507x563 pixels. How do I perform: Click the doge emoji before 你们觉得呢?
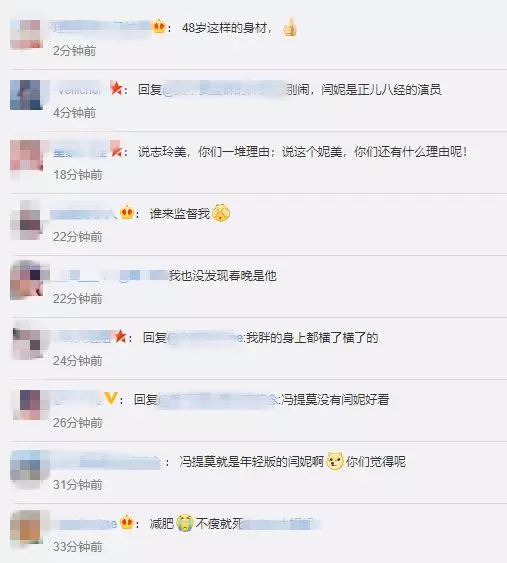point(335,461)
